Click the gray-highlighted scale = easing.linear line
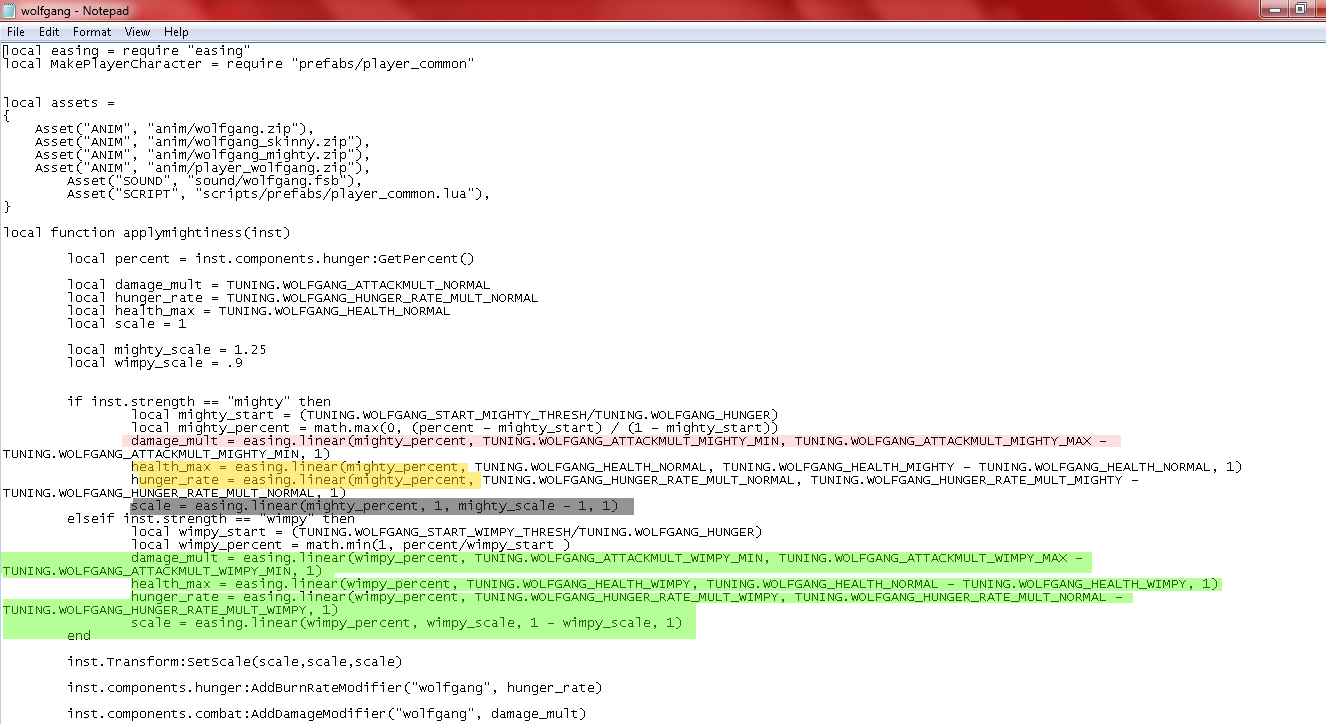This screenshot has height=724, width=1326. [380, 506]
